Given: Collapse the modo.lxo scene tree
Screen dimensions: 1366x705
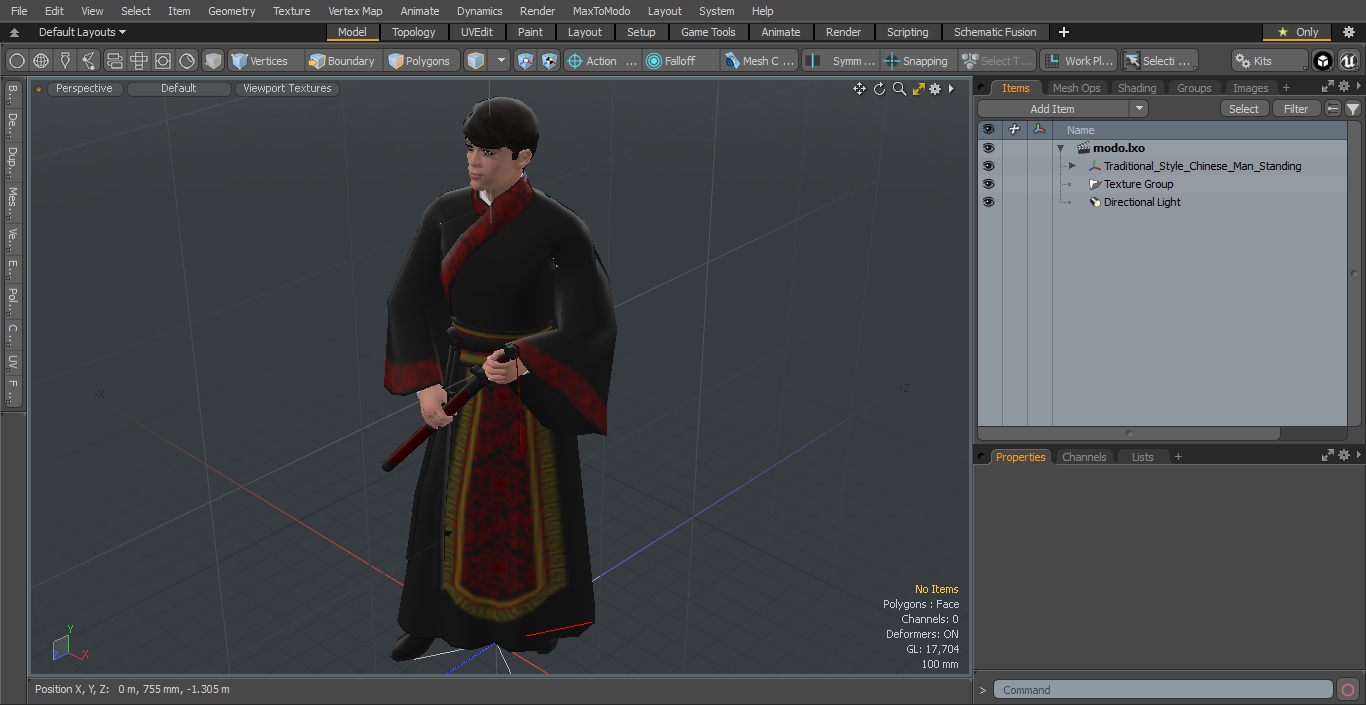Looking at the screenshot, I should (1060, 148).
